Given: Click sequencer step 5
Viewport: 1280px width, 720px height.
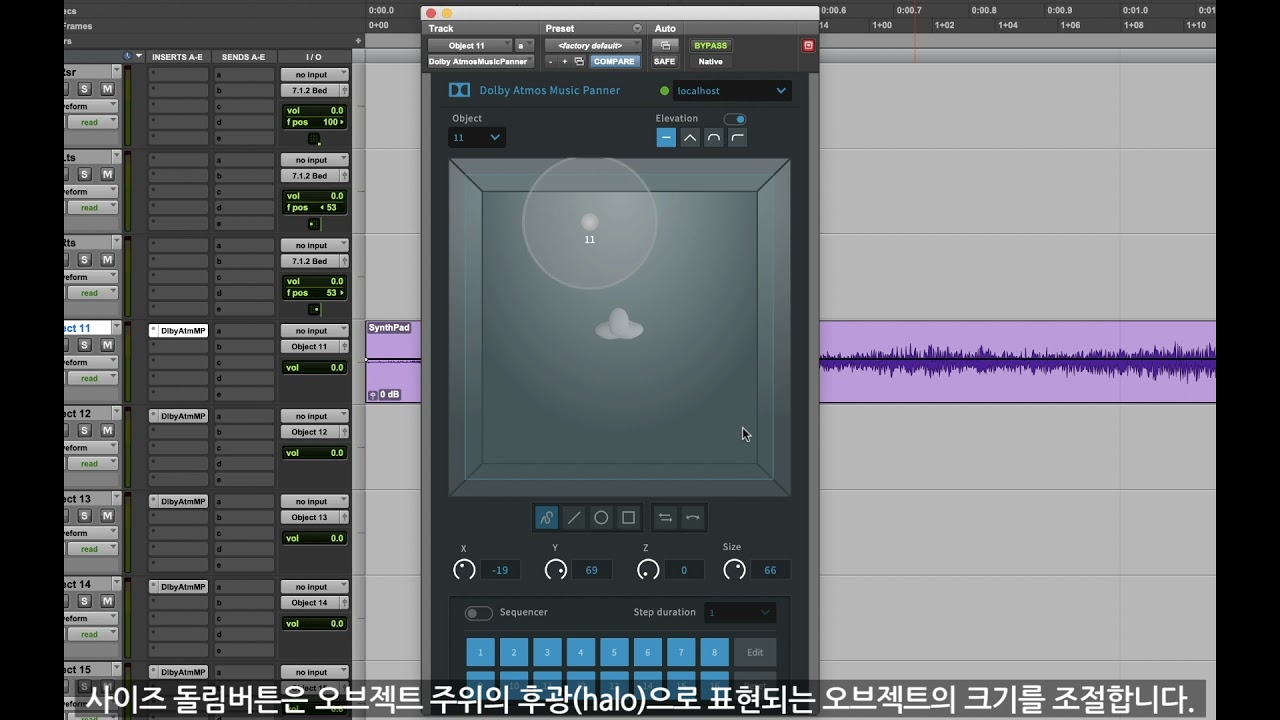Looking at the screenshot, I should point(614,653).
